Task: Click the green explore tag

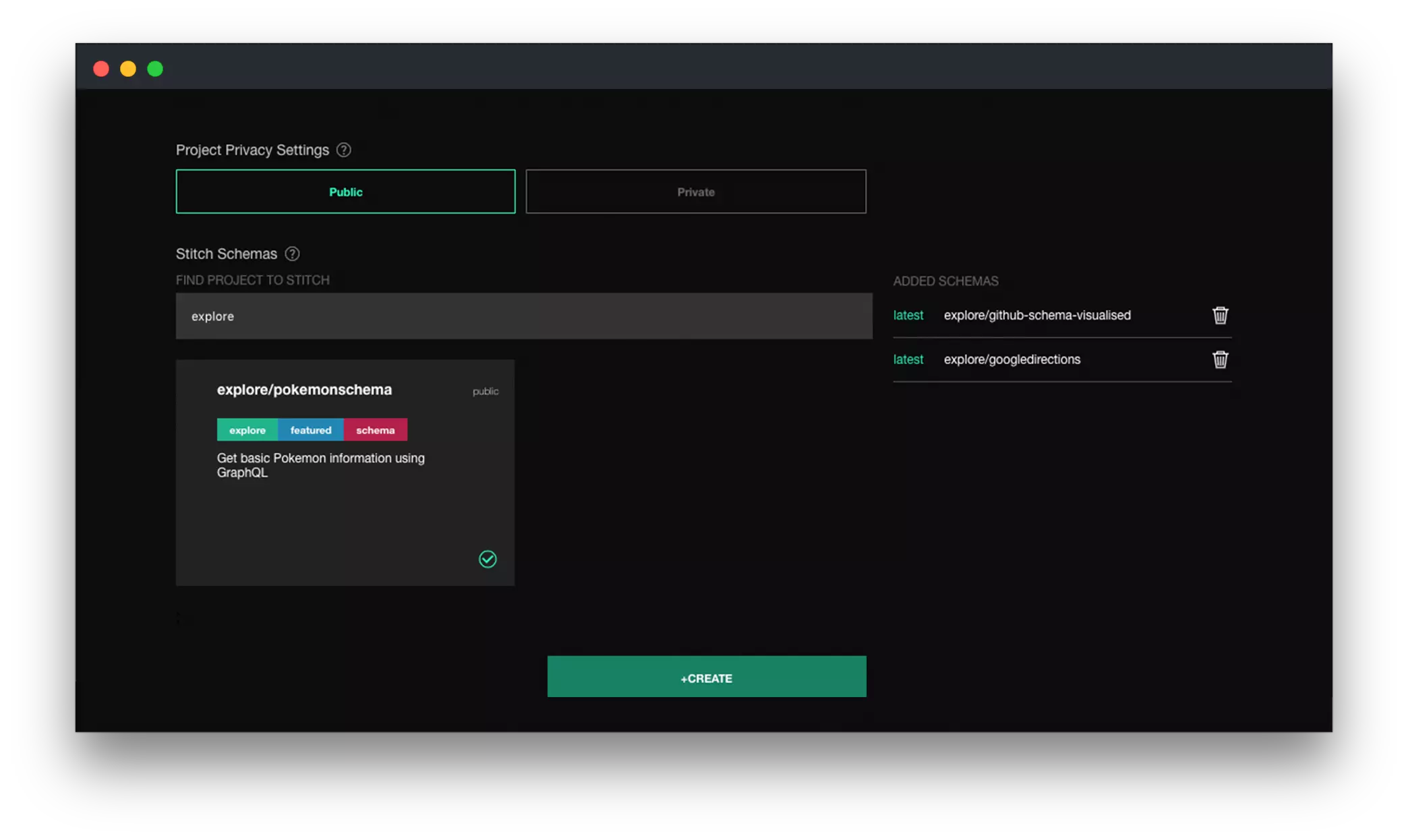Action: point(247,429)
